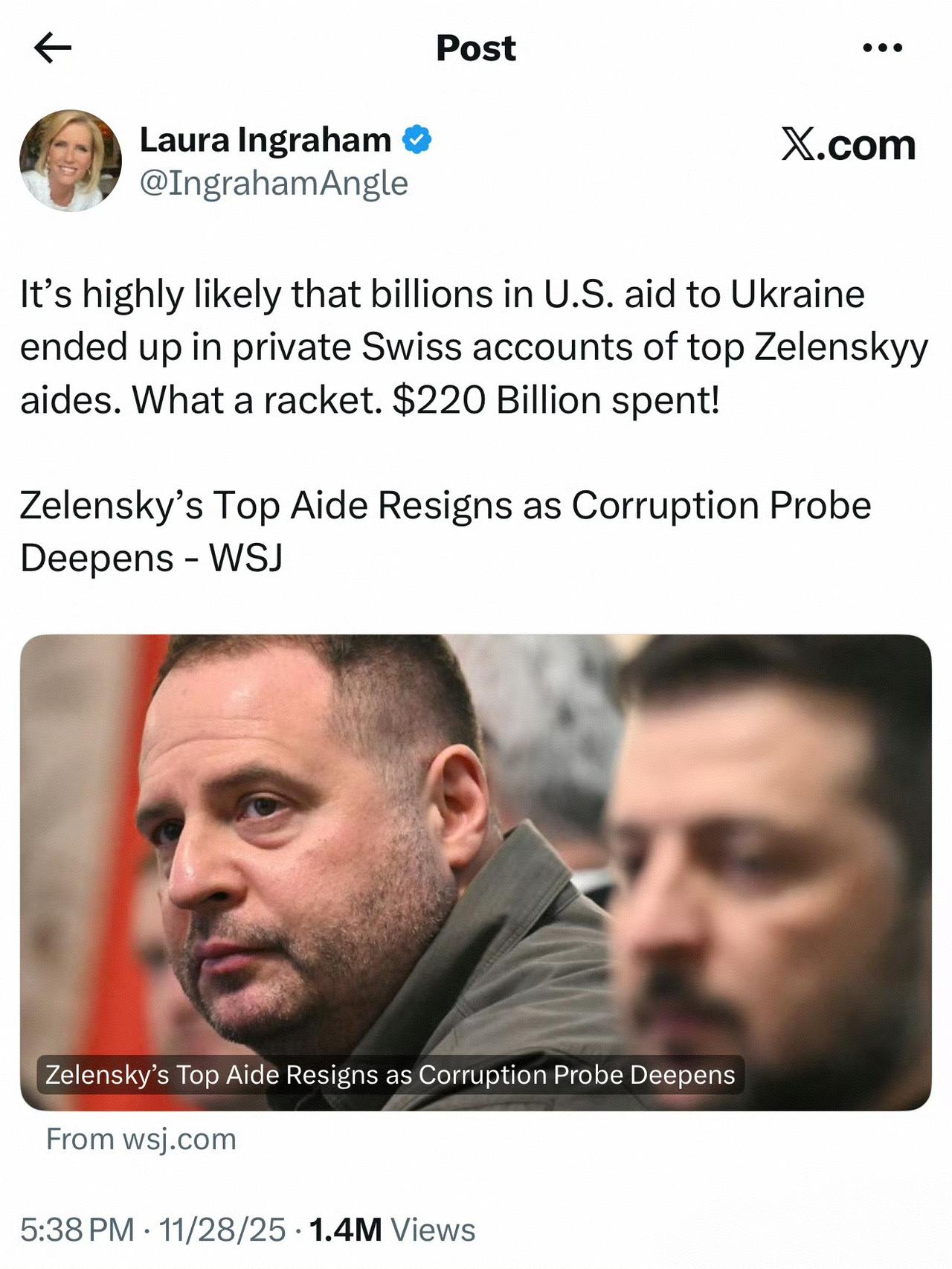Click the Post header title

[475, 48]
